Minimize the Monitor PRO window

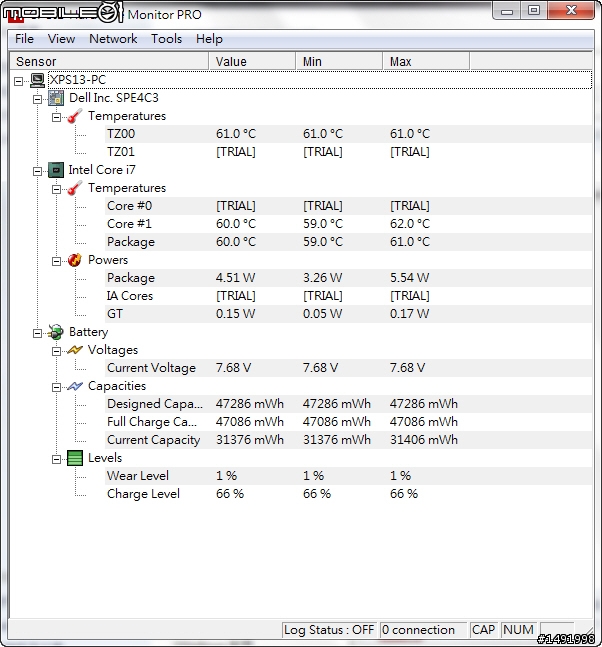click(x=507, y=11)
